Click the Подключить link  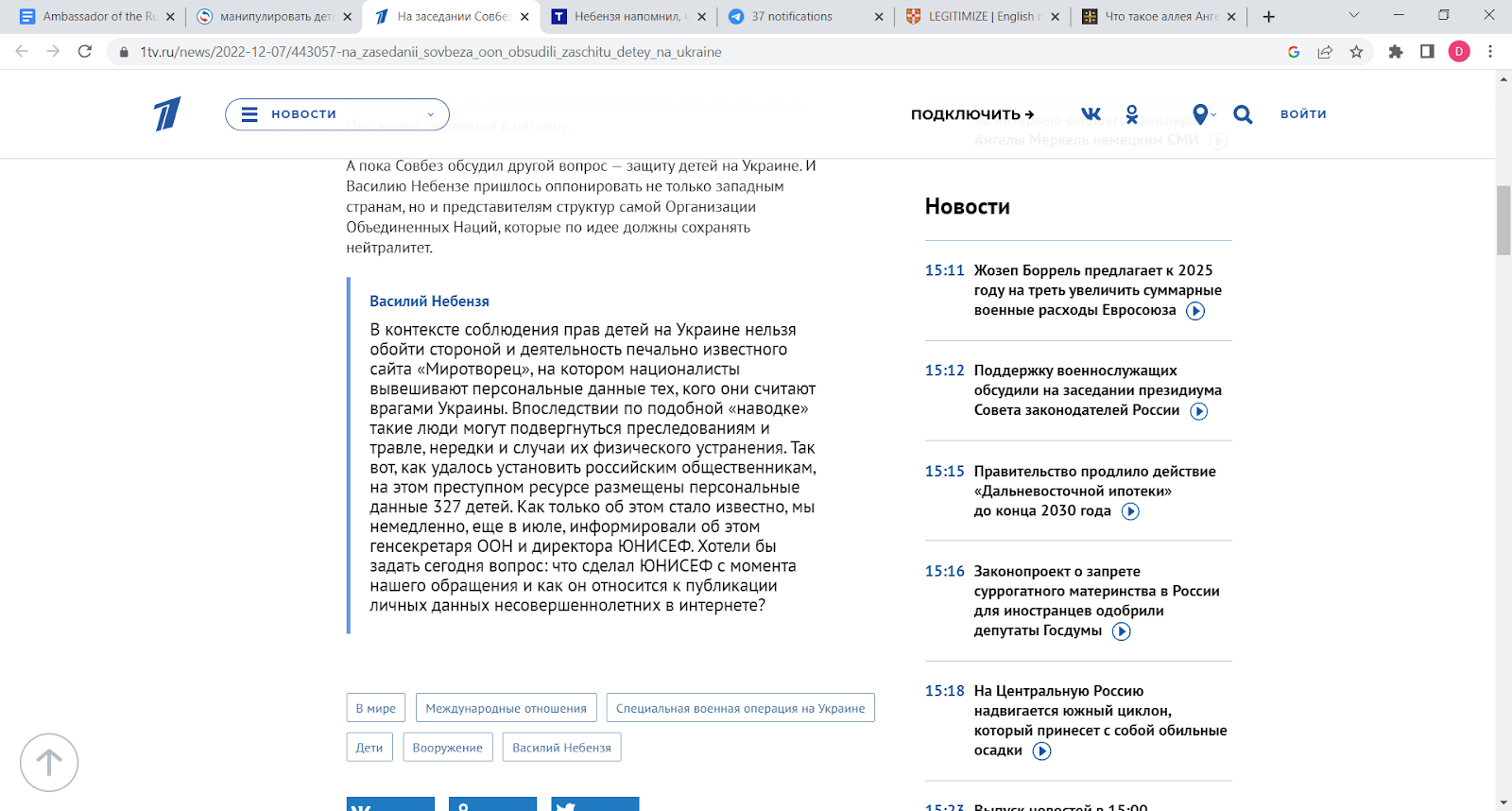click(972, 114)
